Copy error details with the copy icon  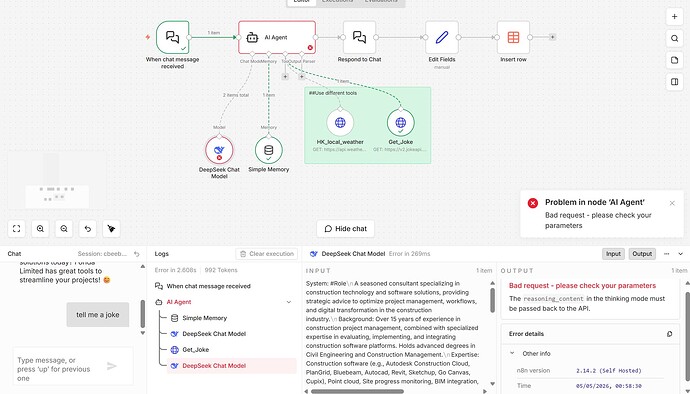[669, 334]
